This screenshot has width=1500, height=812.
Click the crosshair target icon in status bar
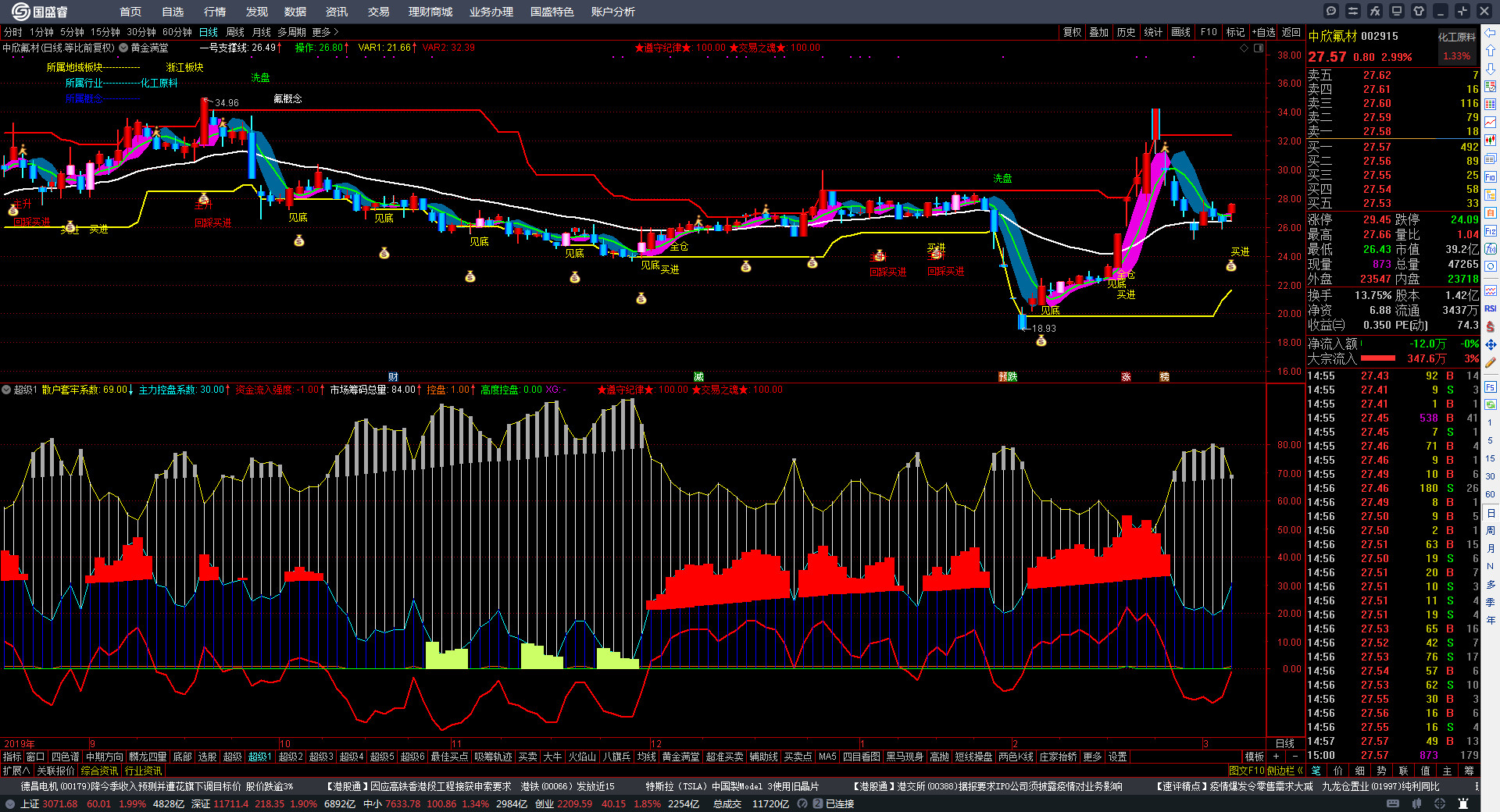[1439, 803]
